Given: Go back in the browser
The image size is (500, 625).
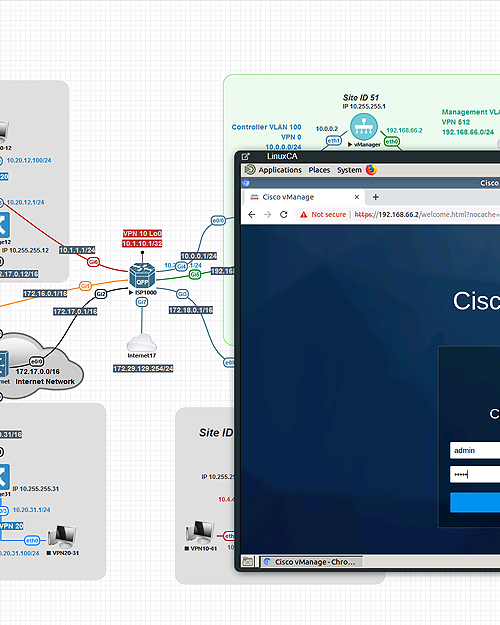Looking at the screenshot, I should (x=252, y=214).
